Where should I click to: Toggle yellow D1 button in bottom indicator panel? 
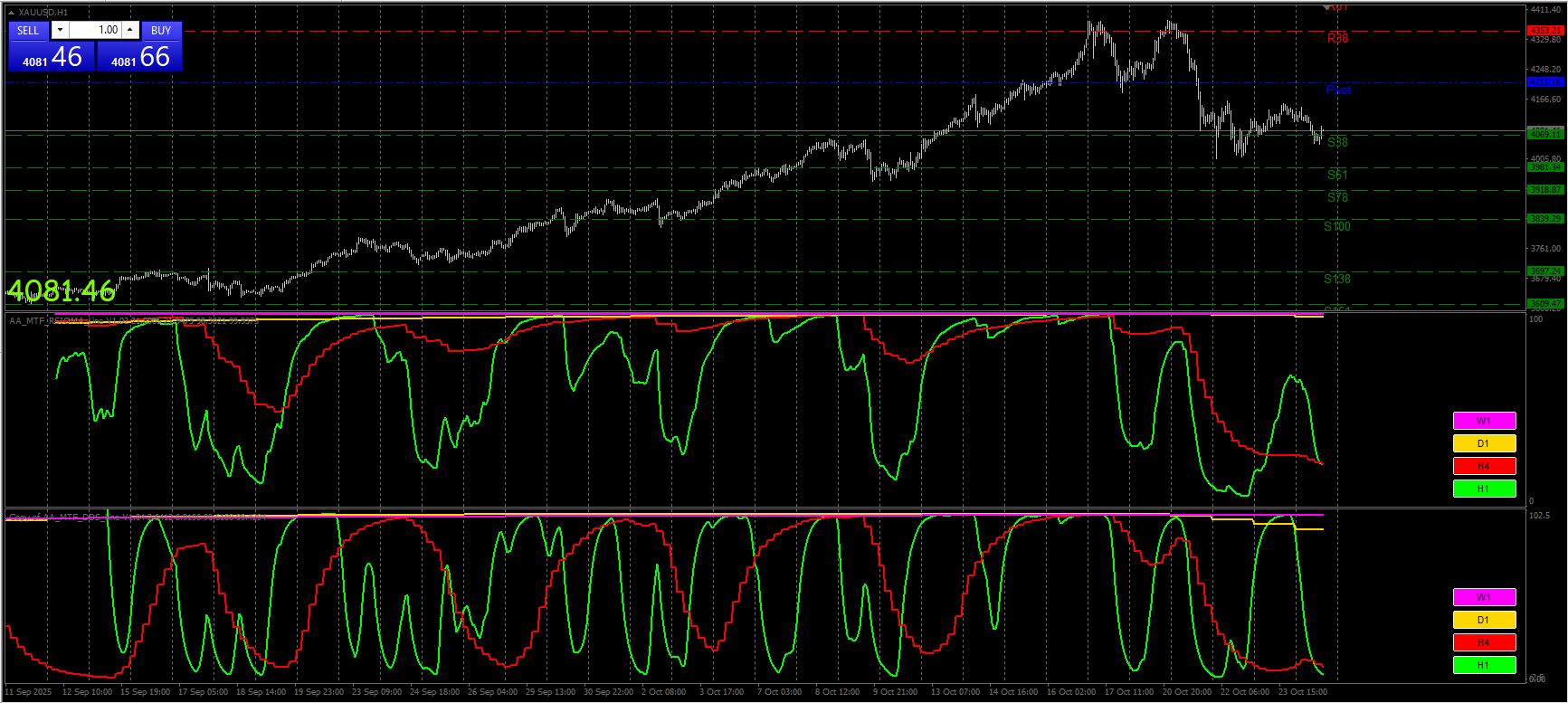pos(1484,620)
